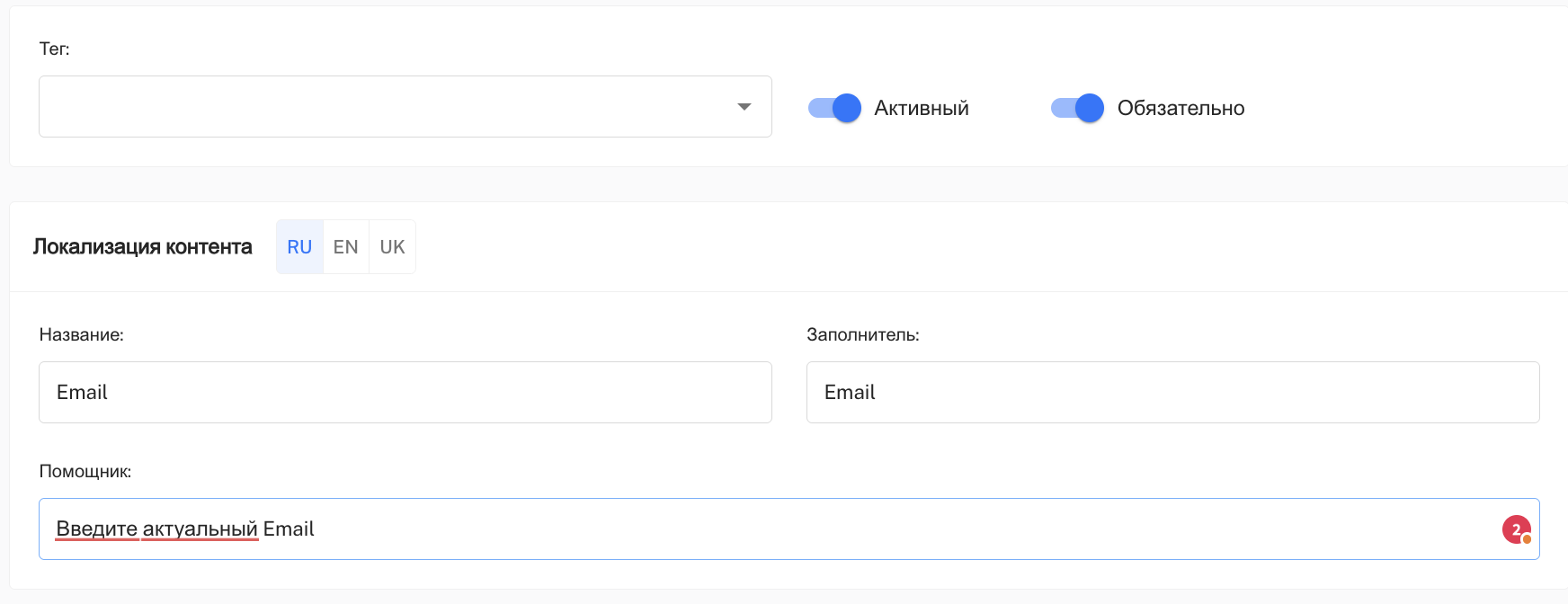The image size is (1568, 604).
Task: Focus the Название input field
Action: (x=405, y=393)
